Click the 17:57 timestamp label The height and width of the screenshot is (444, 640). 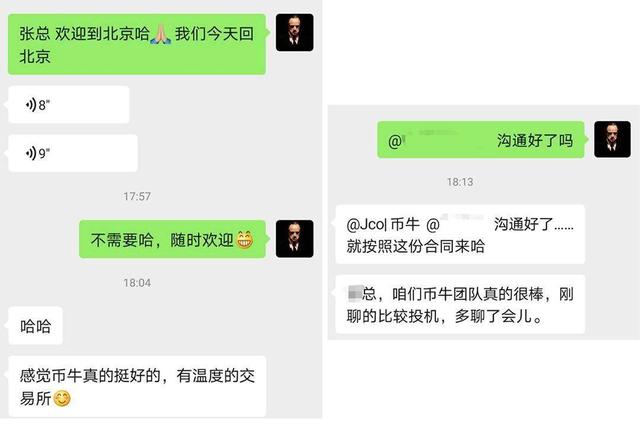[137, 196]
